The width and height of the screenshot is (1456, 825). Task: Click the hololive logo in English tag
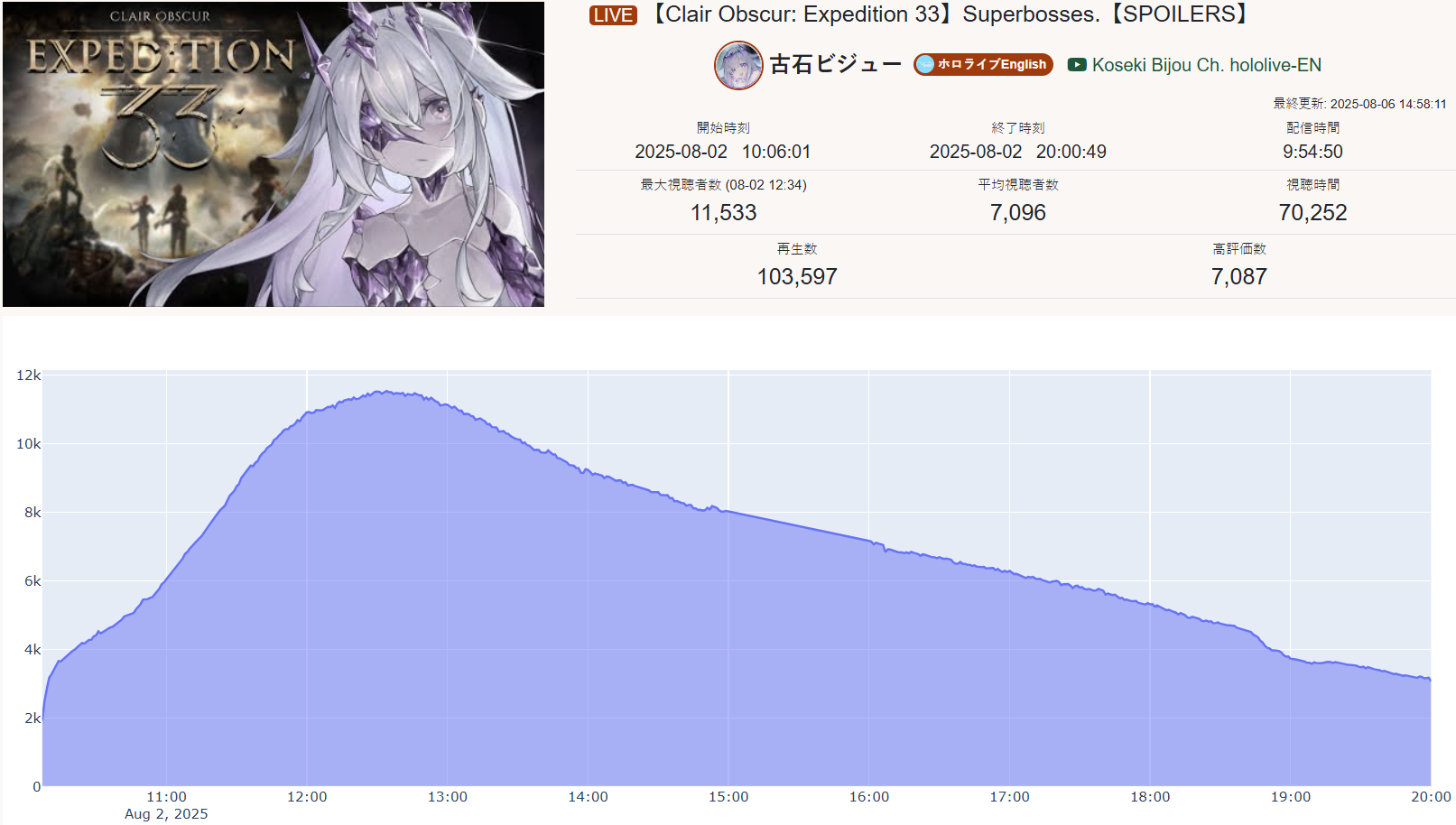click(924, 64)
